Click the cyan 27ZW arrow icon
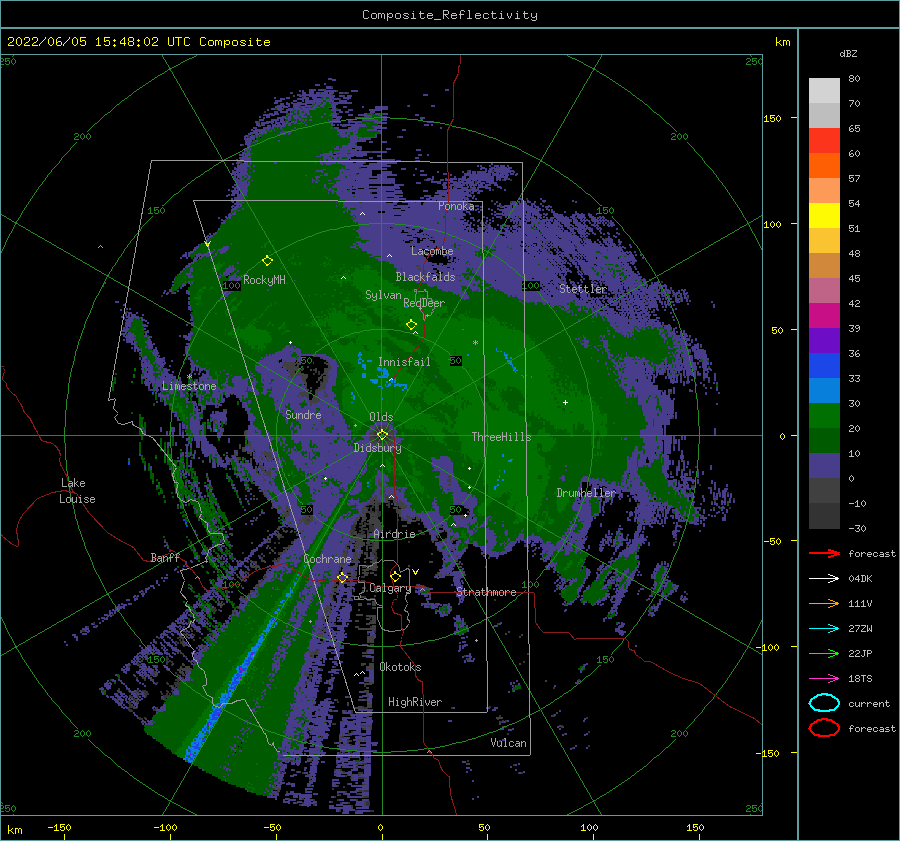 coord(824,629)
